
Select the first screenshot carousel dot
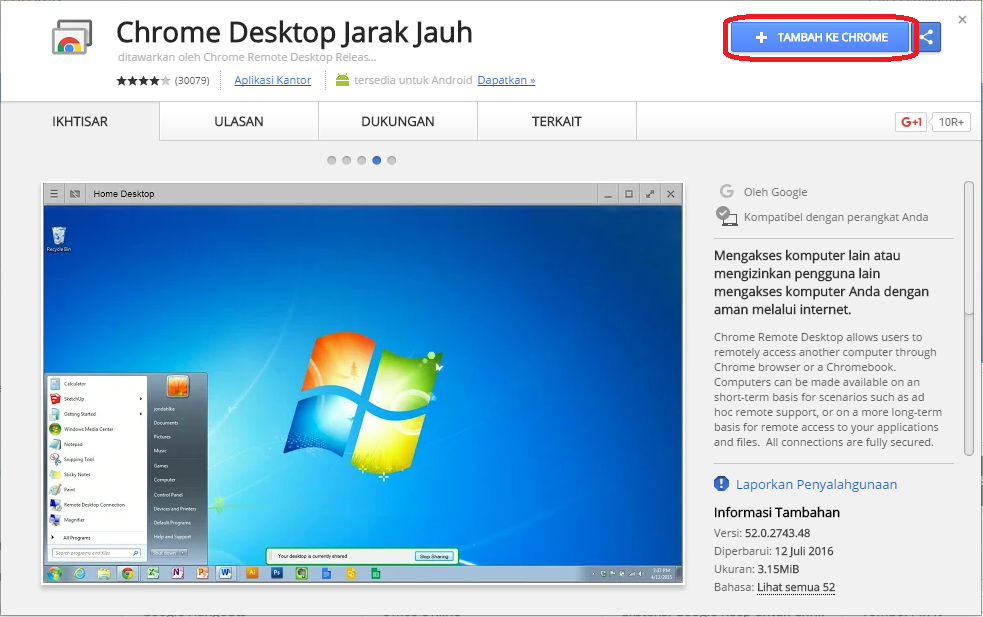point(332,161)
